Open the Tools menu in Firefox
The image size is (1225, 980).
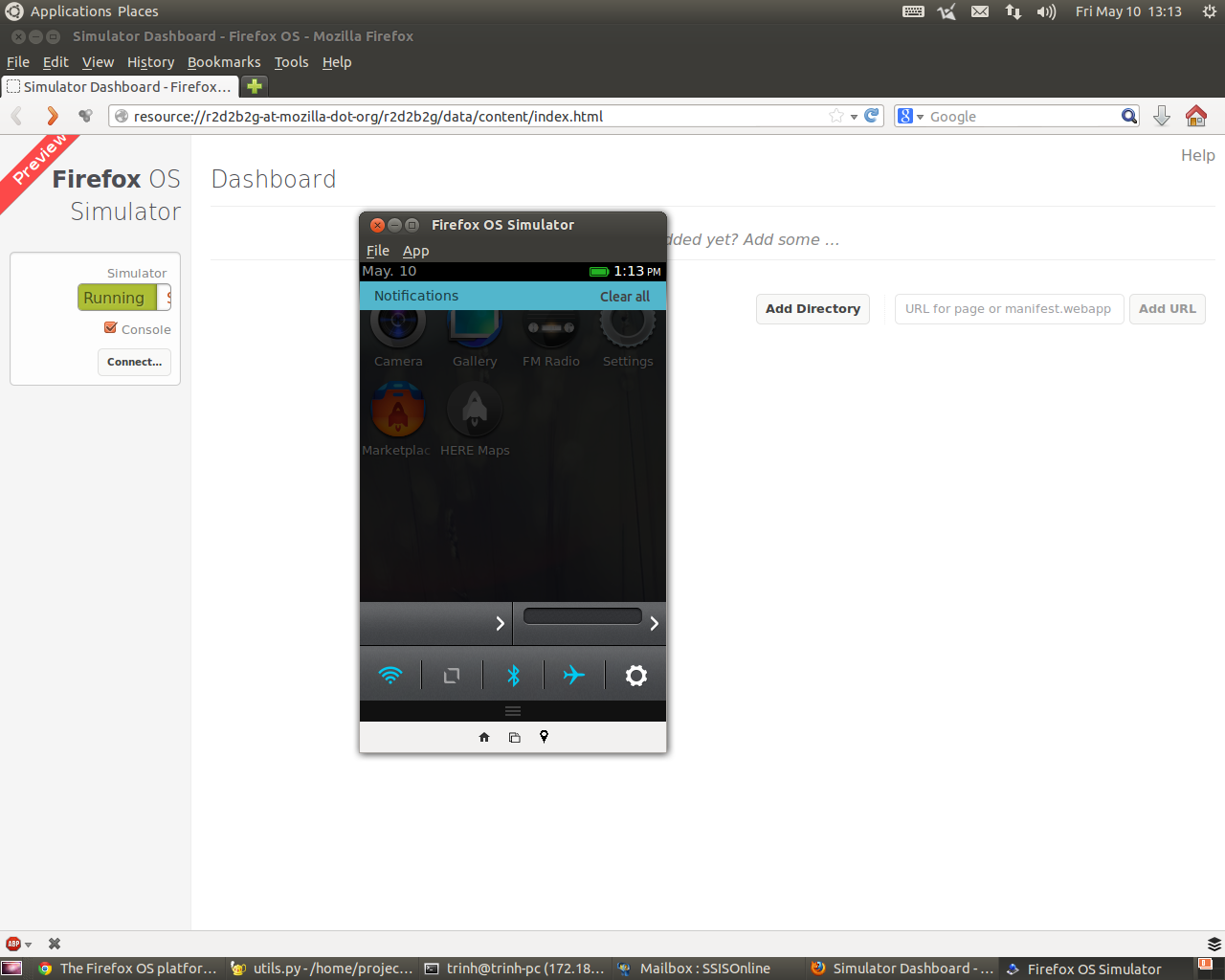(x=291, y=61)
